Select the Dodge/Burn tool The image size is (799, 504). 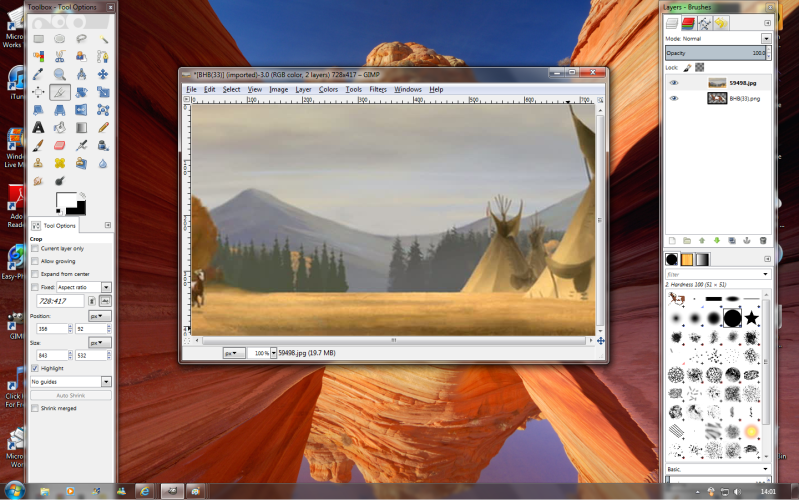[x=60, y=181]
